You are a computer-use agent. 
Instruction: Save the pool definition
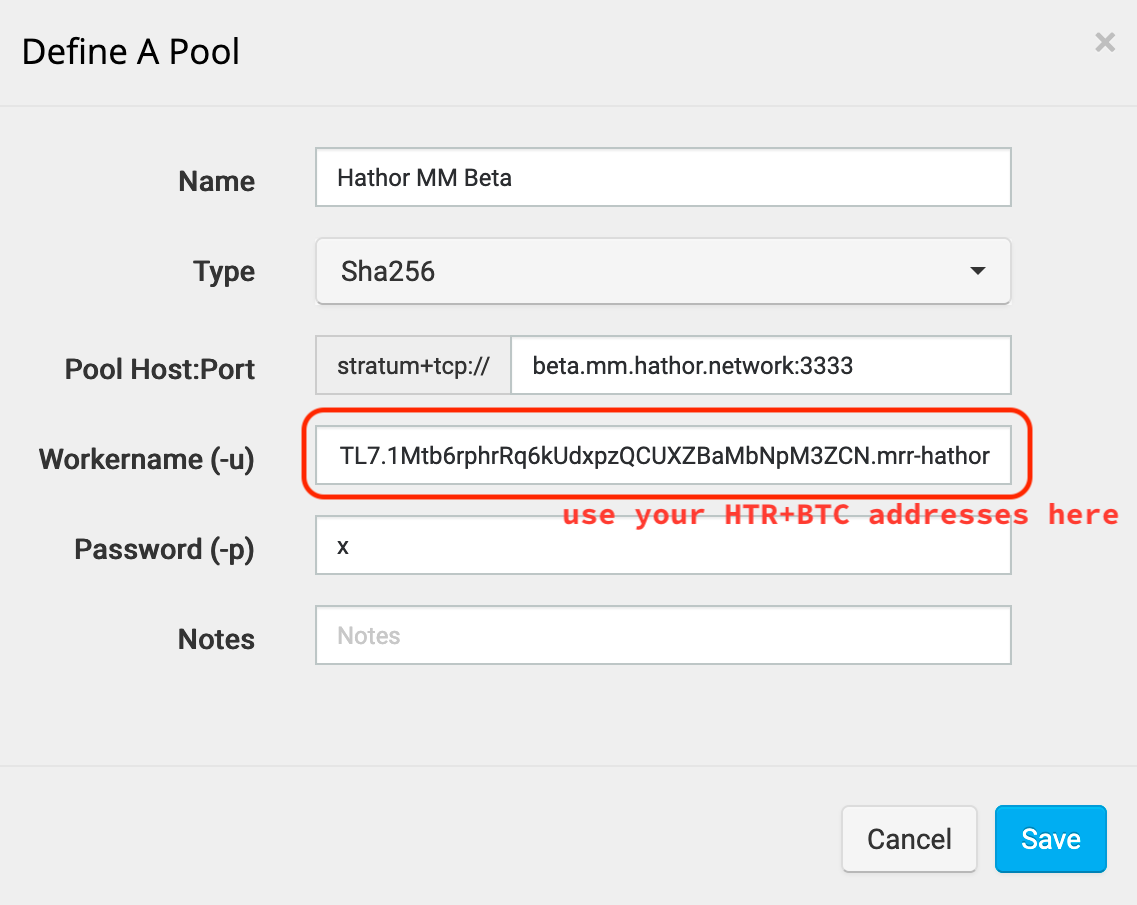1051,839
